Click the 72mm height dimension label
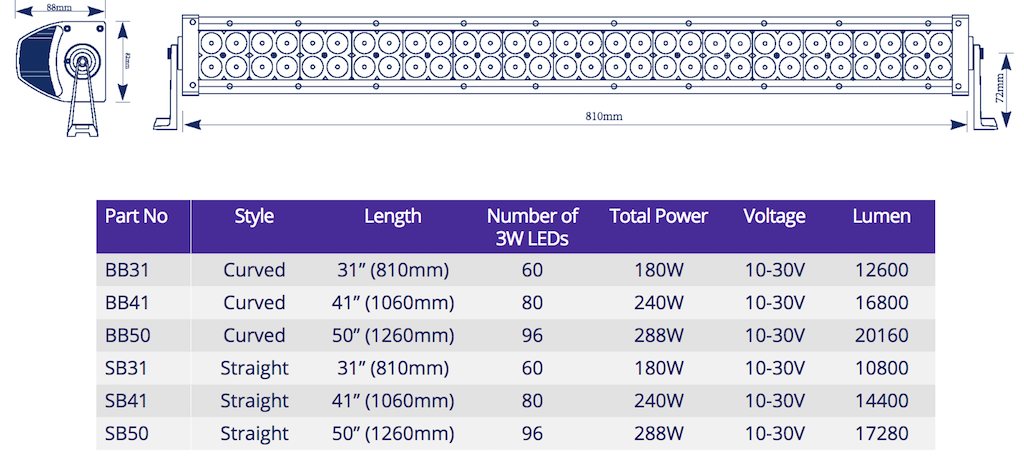 (x=1001, y=90)
